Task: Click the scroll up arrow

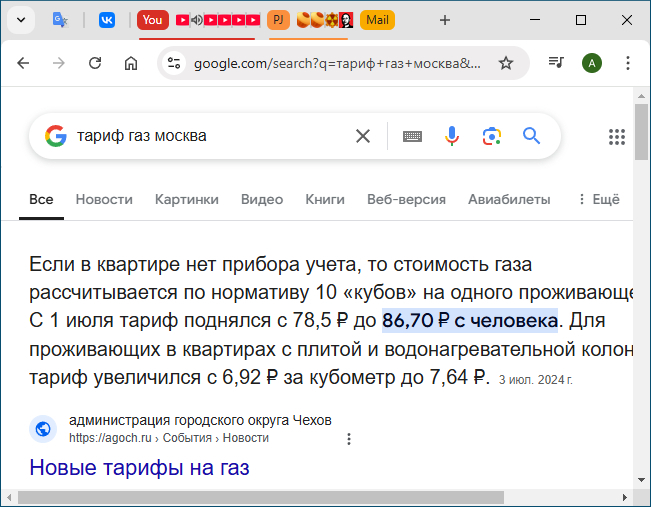Action: coord(641,96)
